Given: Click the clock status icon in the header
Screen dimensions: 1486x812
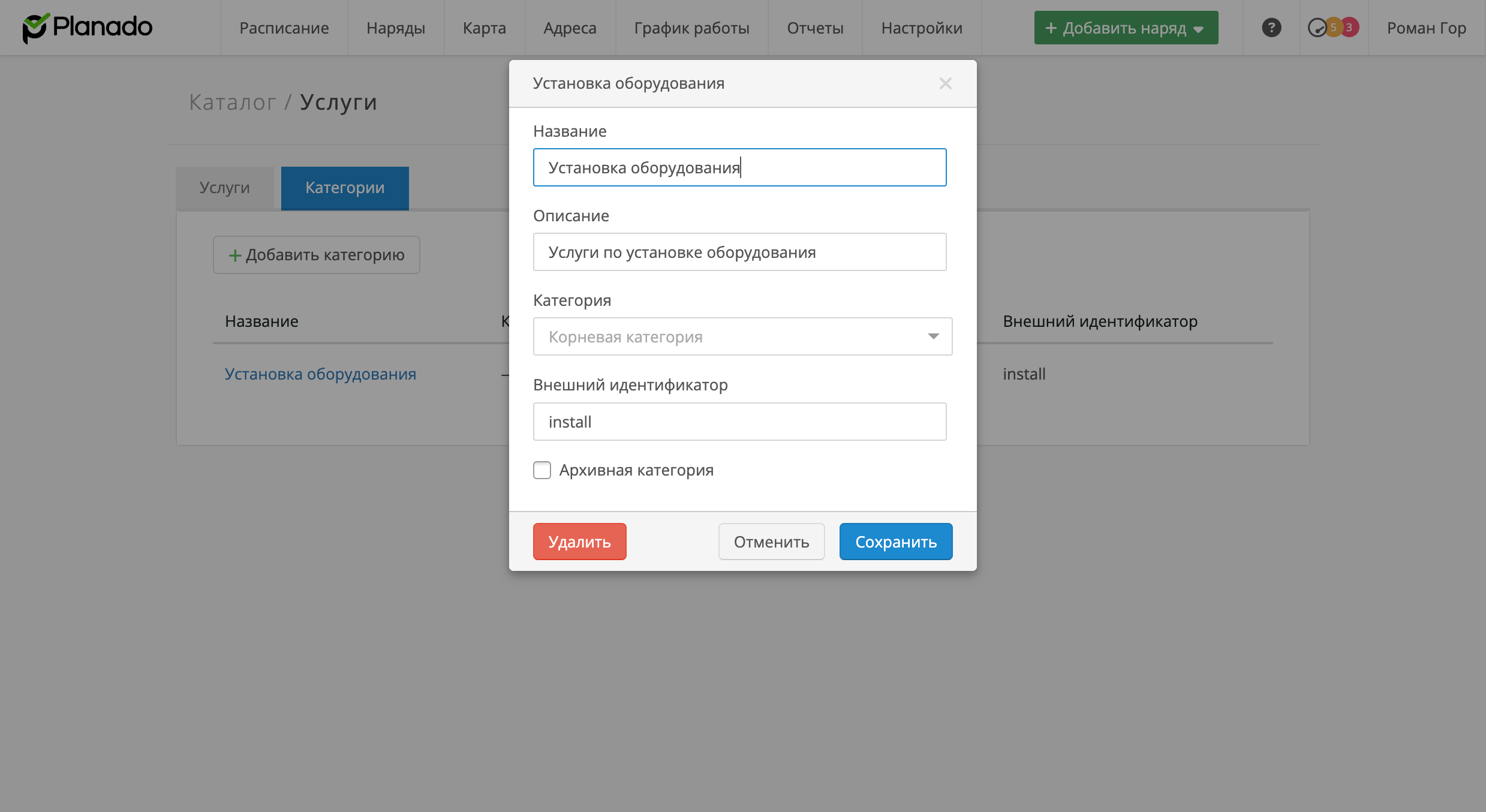Looking at the screenshot, I should pyautogui.click(x=1316, y=28).
